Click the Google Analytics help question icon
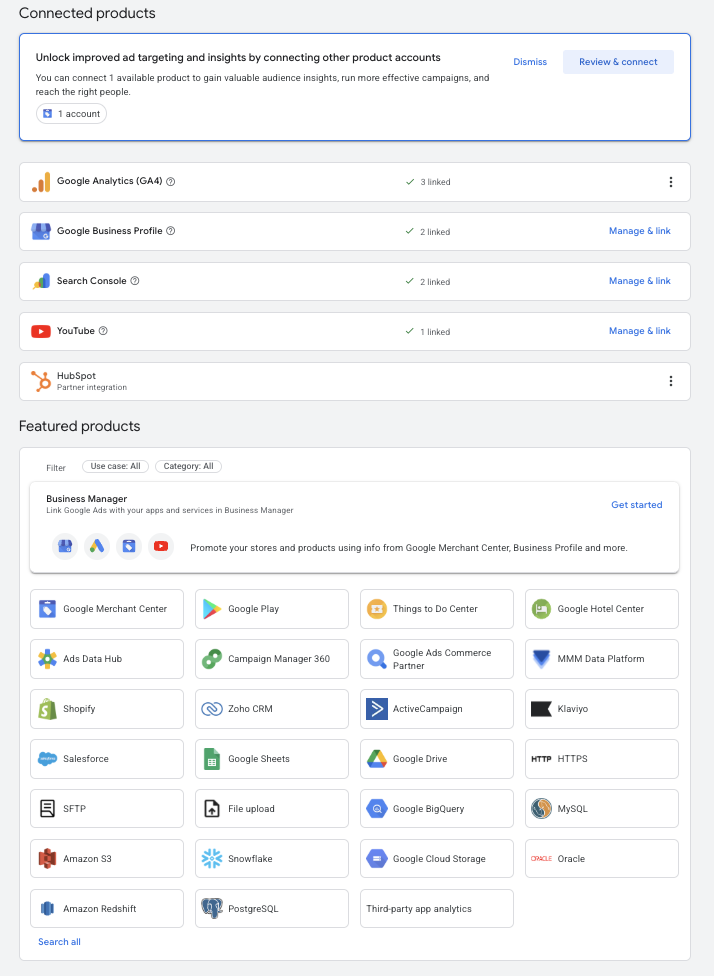Screen dimensions: 714x976 click(171, 182)
